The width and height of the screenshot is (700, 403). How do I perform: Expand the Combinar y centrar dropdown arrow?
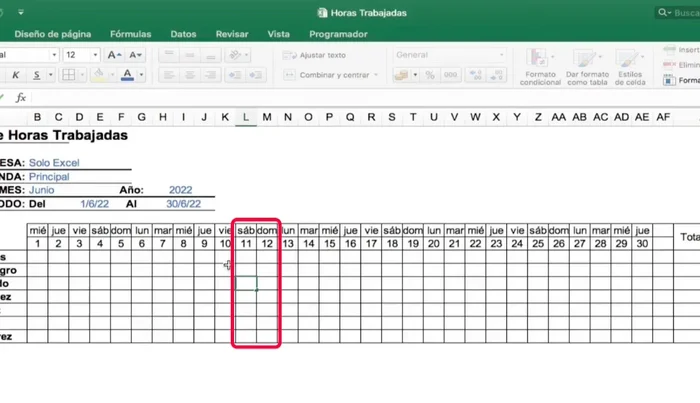(x=375, y=75)
